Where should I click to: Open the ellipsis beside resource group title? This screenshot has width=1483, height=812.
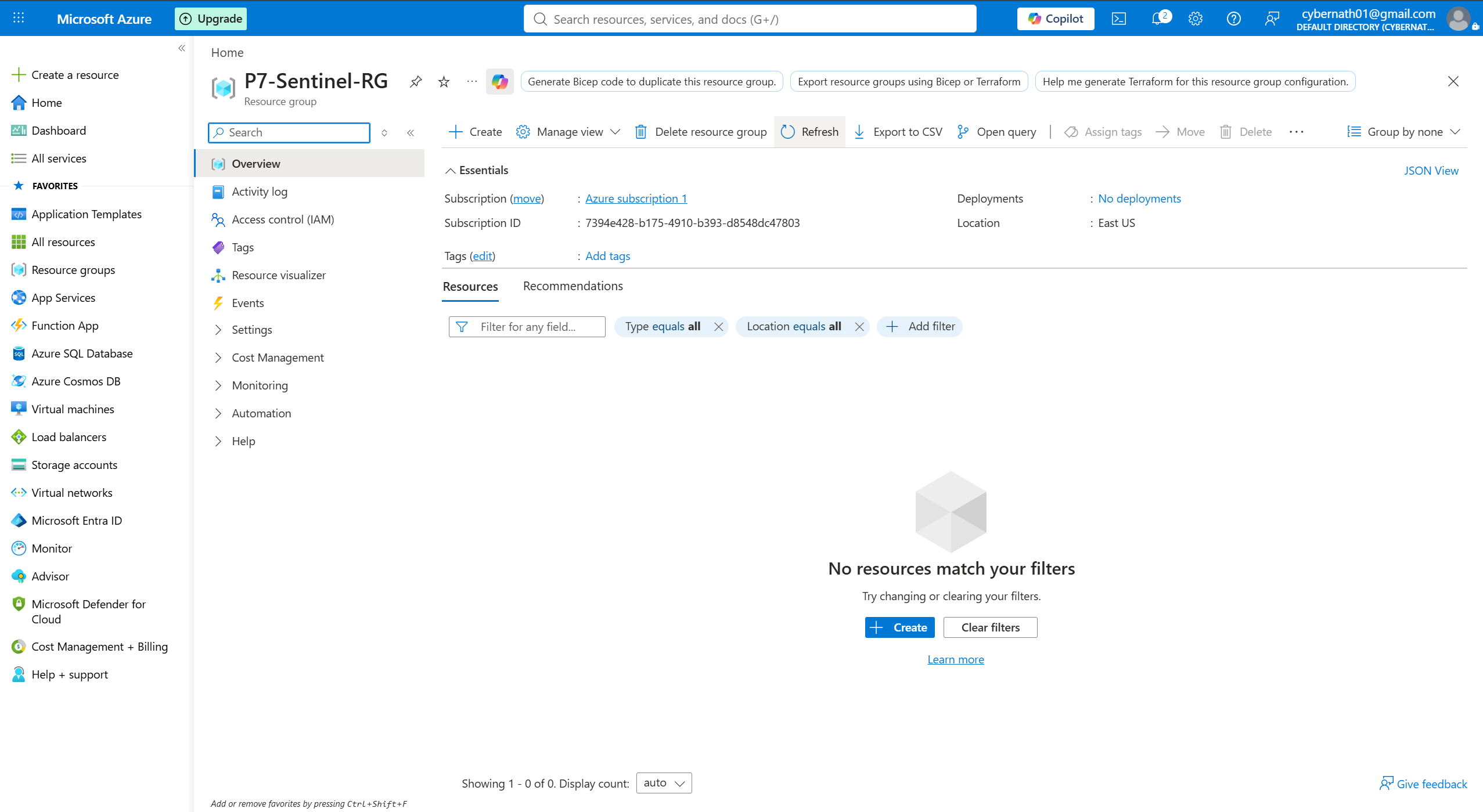472,82
